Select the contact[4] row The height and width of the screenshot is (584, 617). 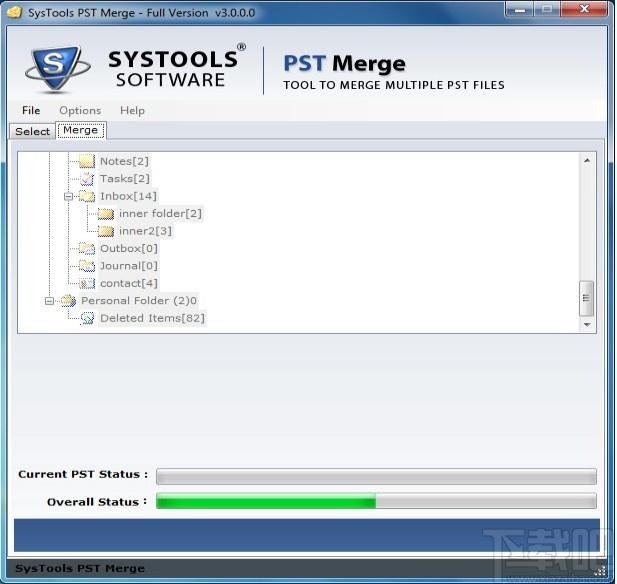pyautogui.click(x=129, y=283)
